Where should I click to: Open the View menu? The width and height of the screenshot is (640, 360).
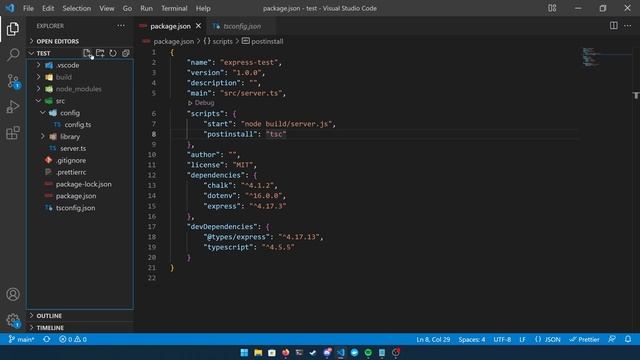pyautogui.click(x=107, y=8)
